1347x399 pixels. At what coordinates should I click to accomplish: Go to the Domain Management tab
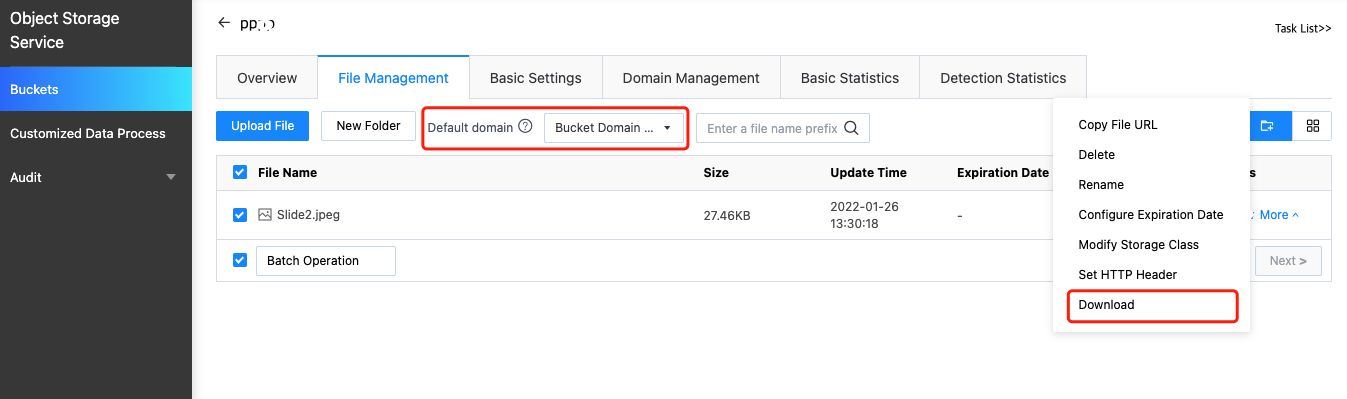pyautogui.click(x=691, y=78)
